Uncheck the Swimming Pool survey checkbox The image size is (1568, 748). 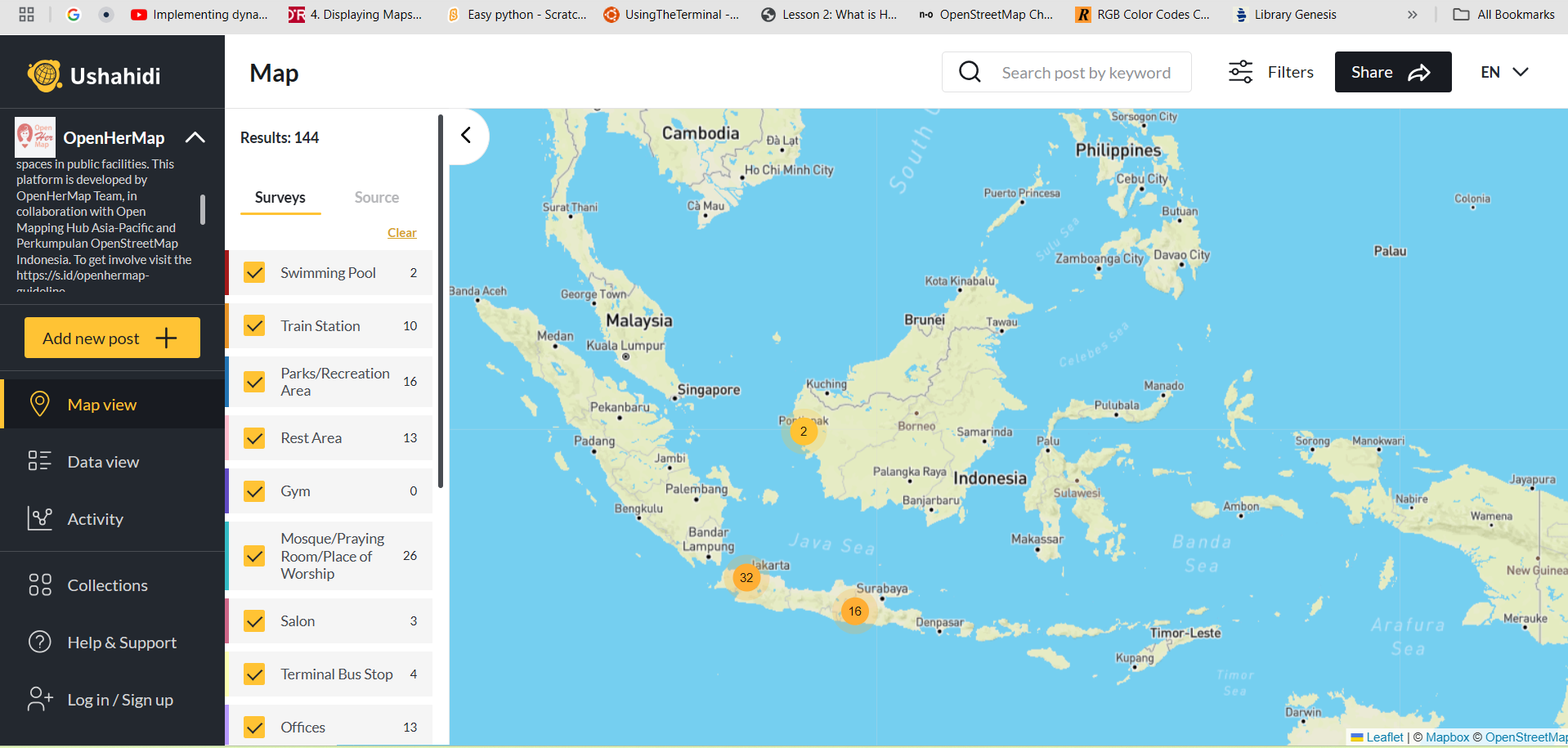pyautogui.click(x=255, y=272)
